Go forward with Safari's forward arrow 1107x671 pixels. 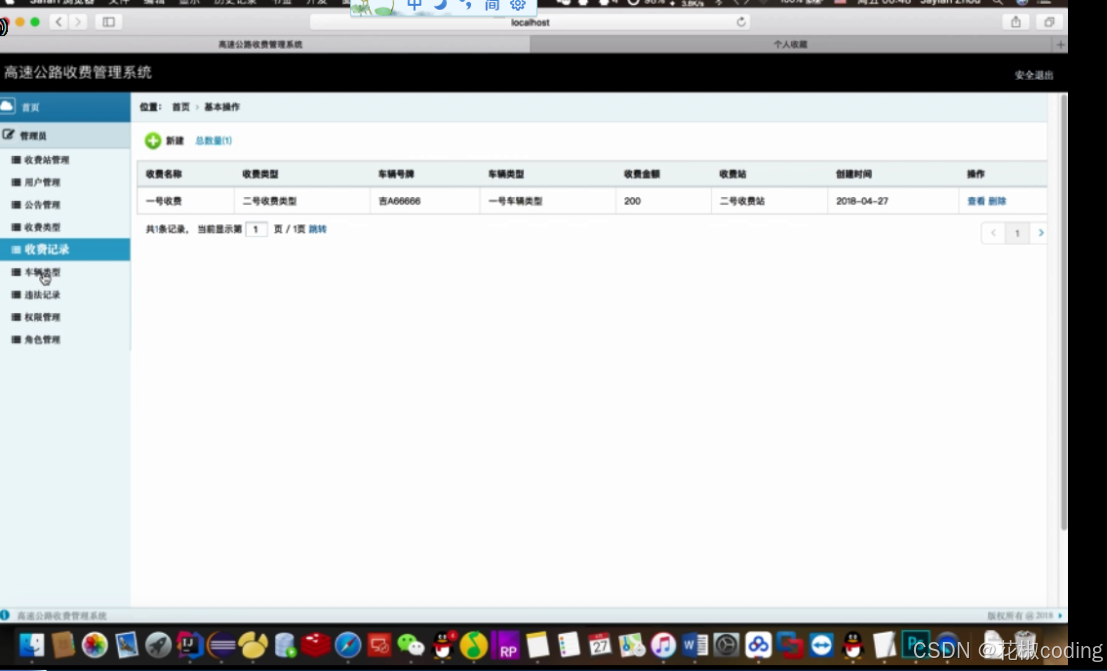click(78, 22)
